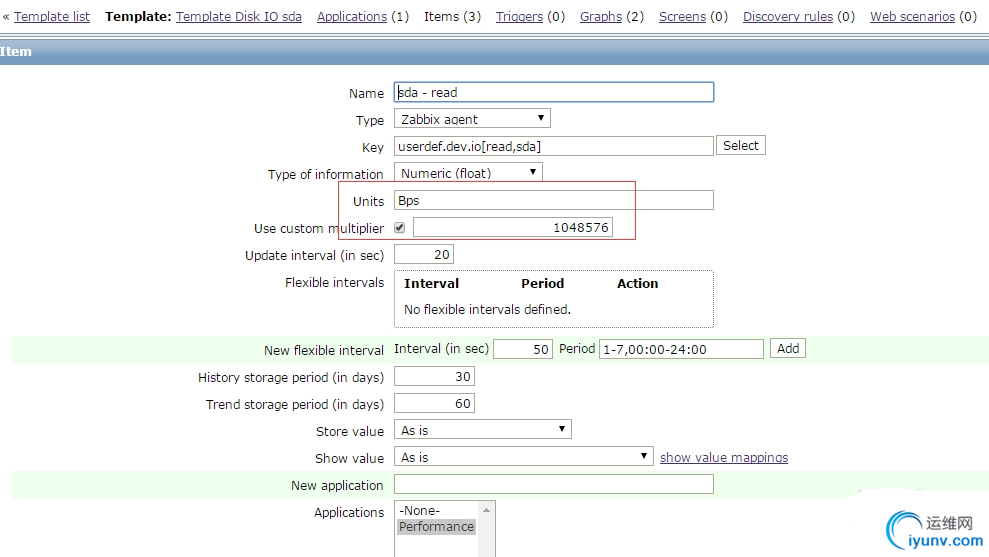Click the multiplier value field 1048576
Viewport: 989px width, 557px height.
(x=513, y=227)
